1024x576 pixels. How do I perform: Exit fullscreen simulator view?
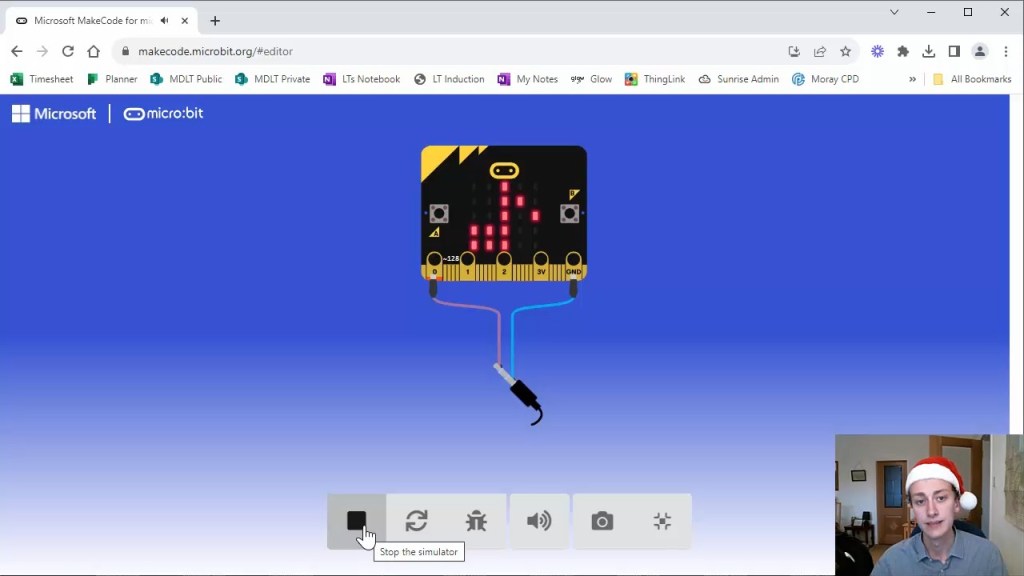point(662,521)
